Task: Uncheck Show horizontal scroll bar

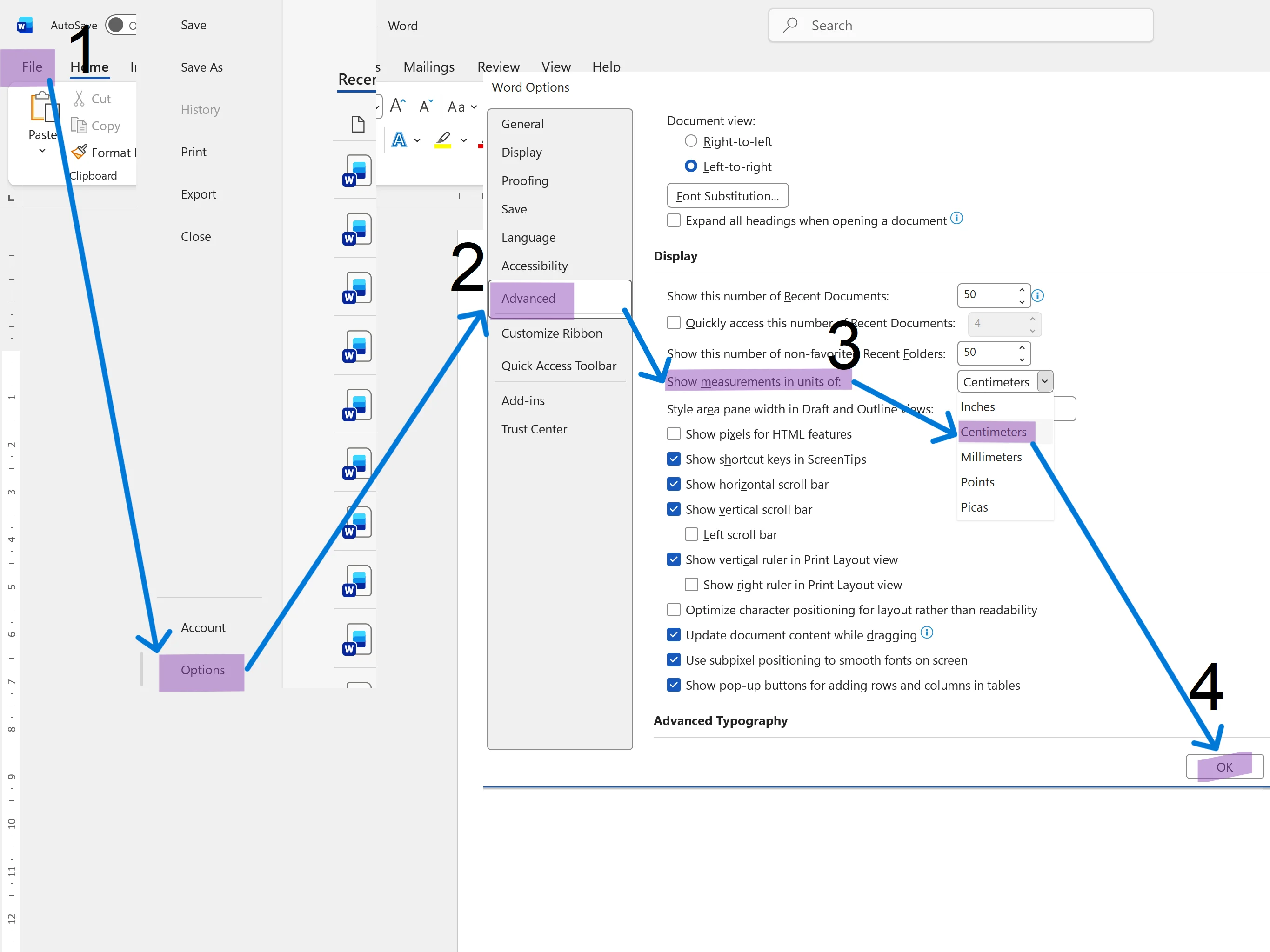Action: click(x=674, y=484)
